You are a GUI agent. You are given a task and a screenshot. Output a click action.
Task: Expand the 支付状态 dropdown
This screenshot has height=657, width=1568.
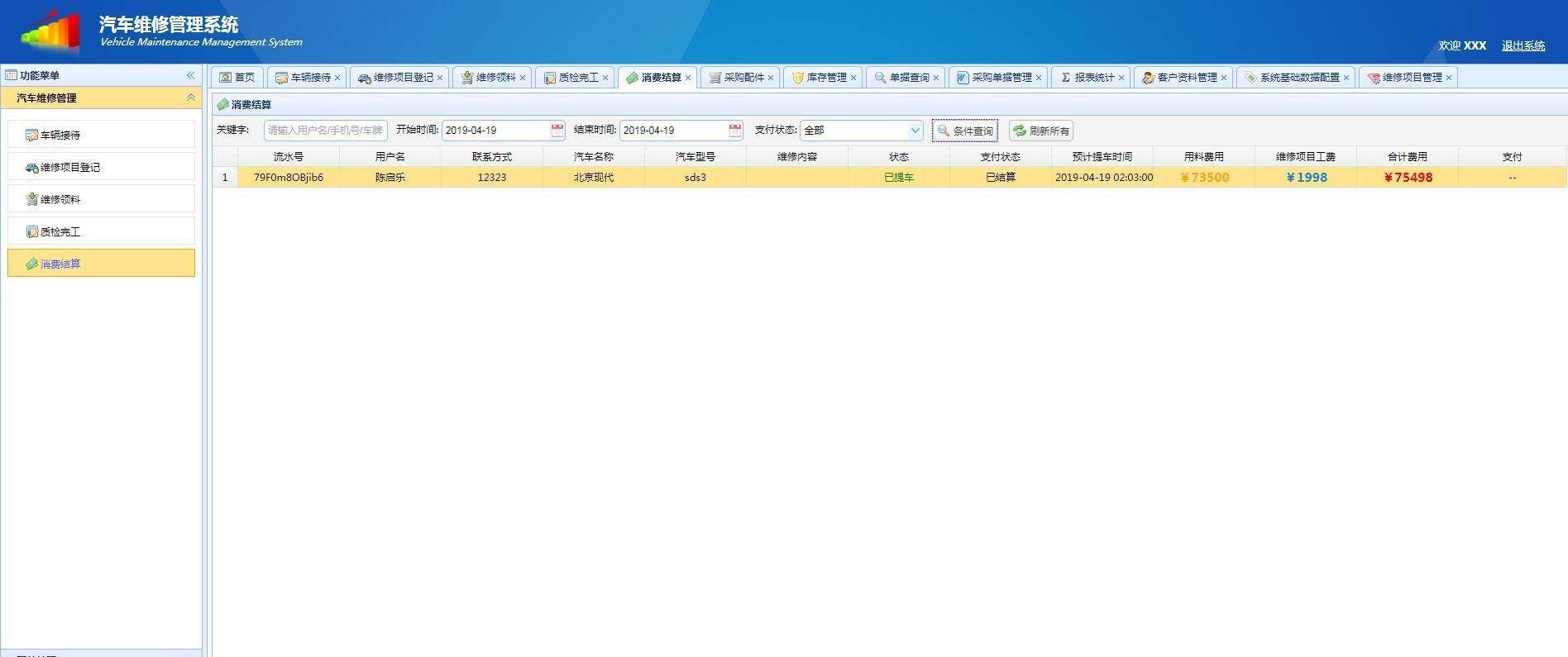coord(915,131)
